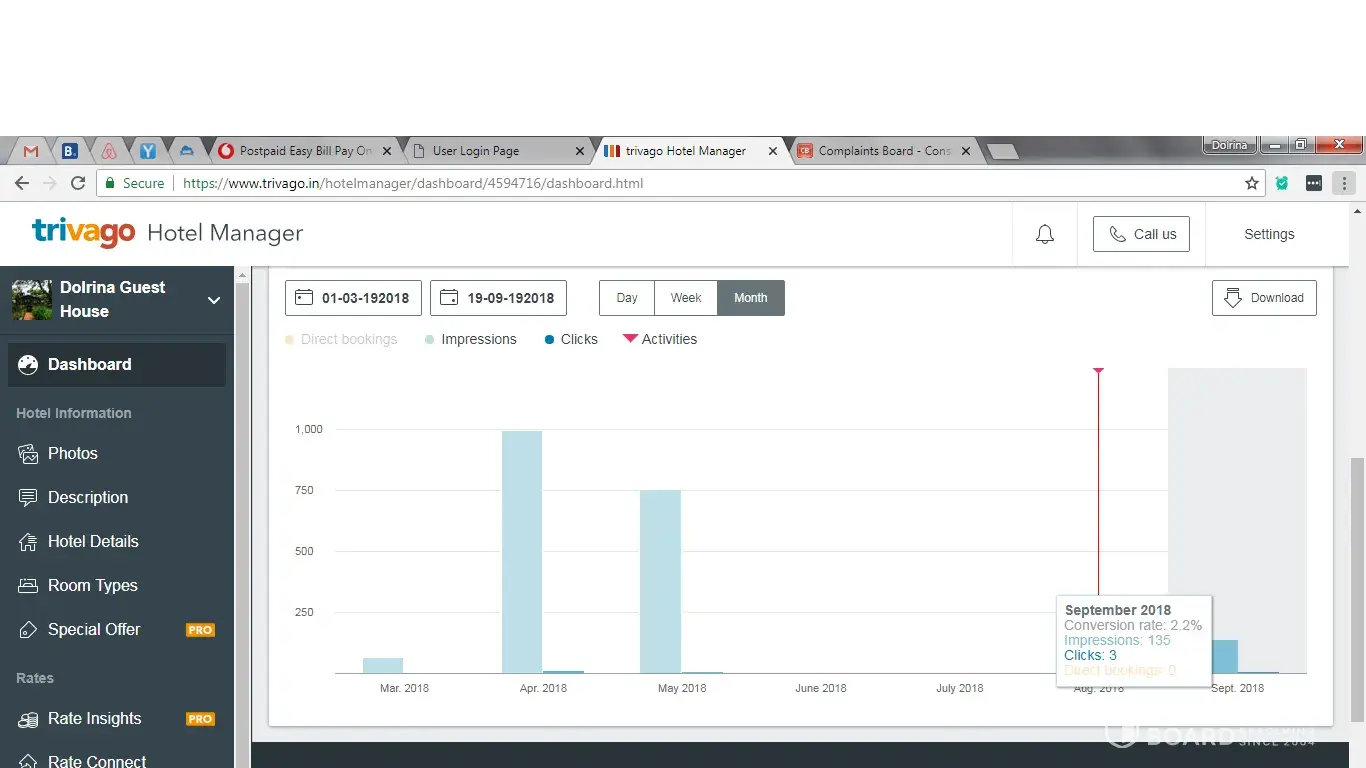Reload the page in browser

click(x=78, y=183)
